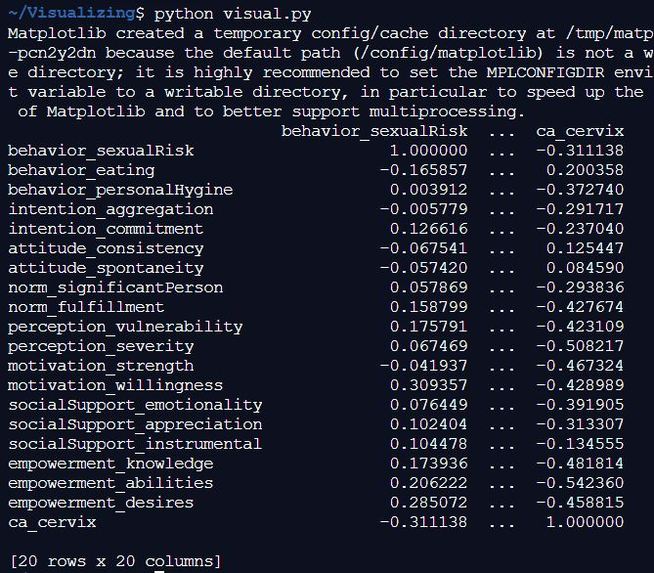
Task: Click the 'motivation_strength' row label
Action: click(x=101, y=366)
